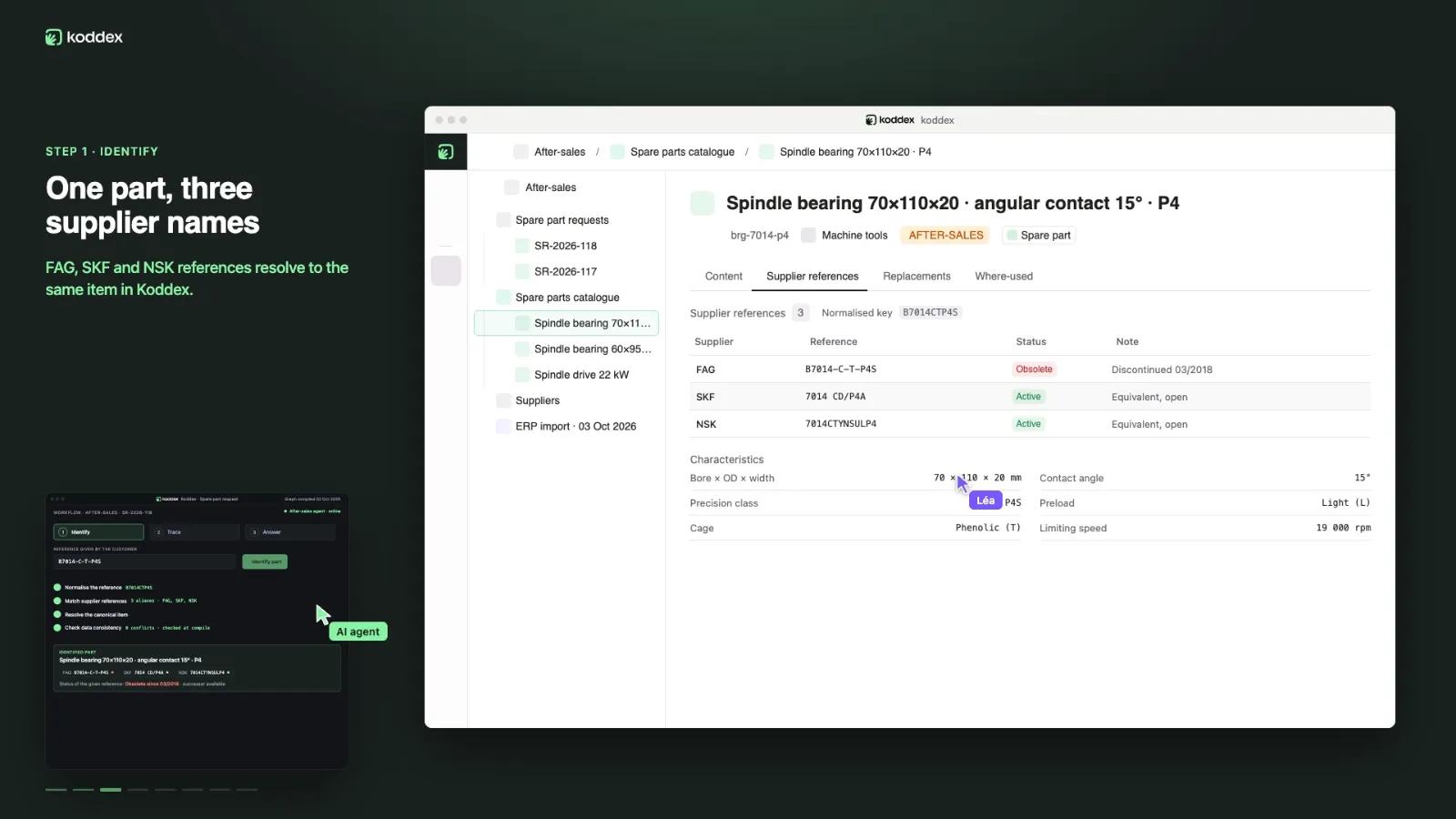
Task: Click the Spindle bearing 70×110×20 · P4 breadcrumb
Action: [x=845, y=152]
